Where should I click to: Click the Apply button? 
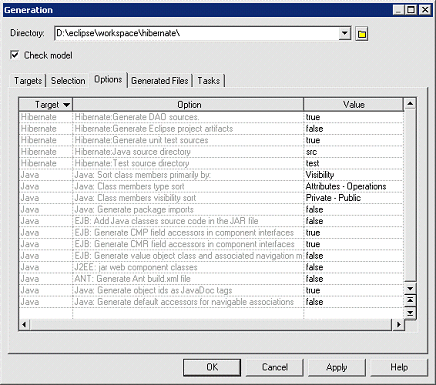coord(337,367)
